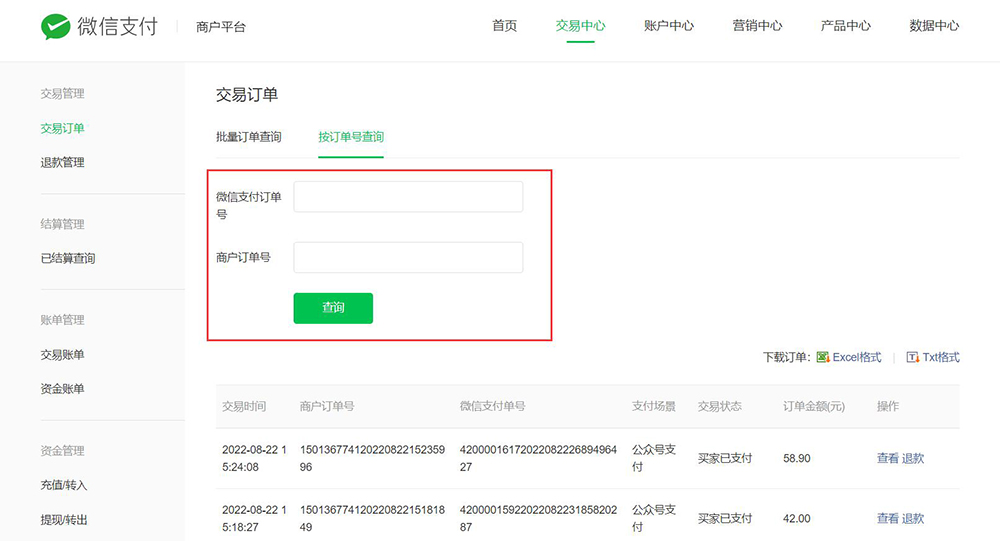The image size is (1000, 541).
Task: Click WeChat order number starting 42000015922022
Action: [538, 518]
